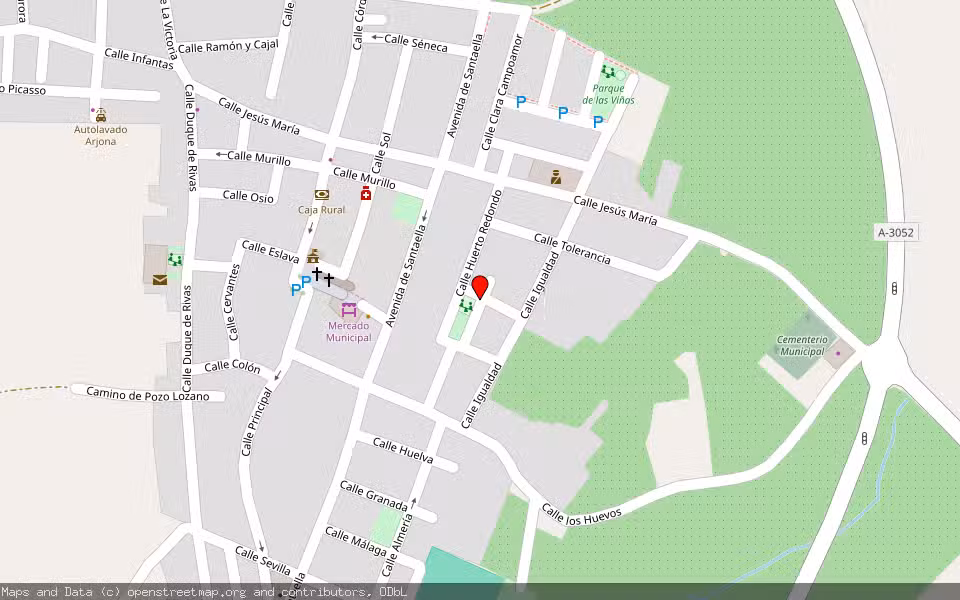Select the middle parking icon near Parque de las Viñas
The width and height of the screenshot is (960, 600).
563,112
